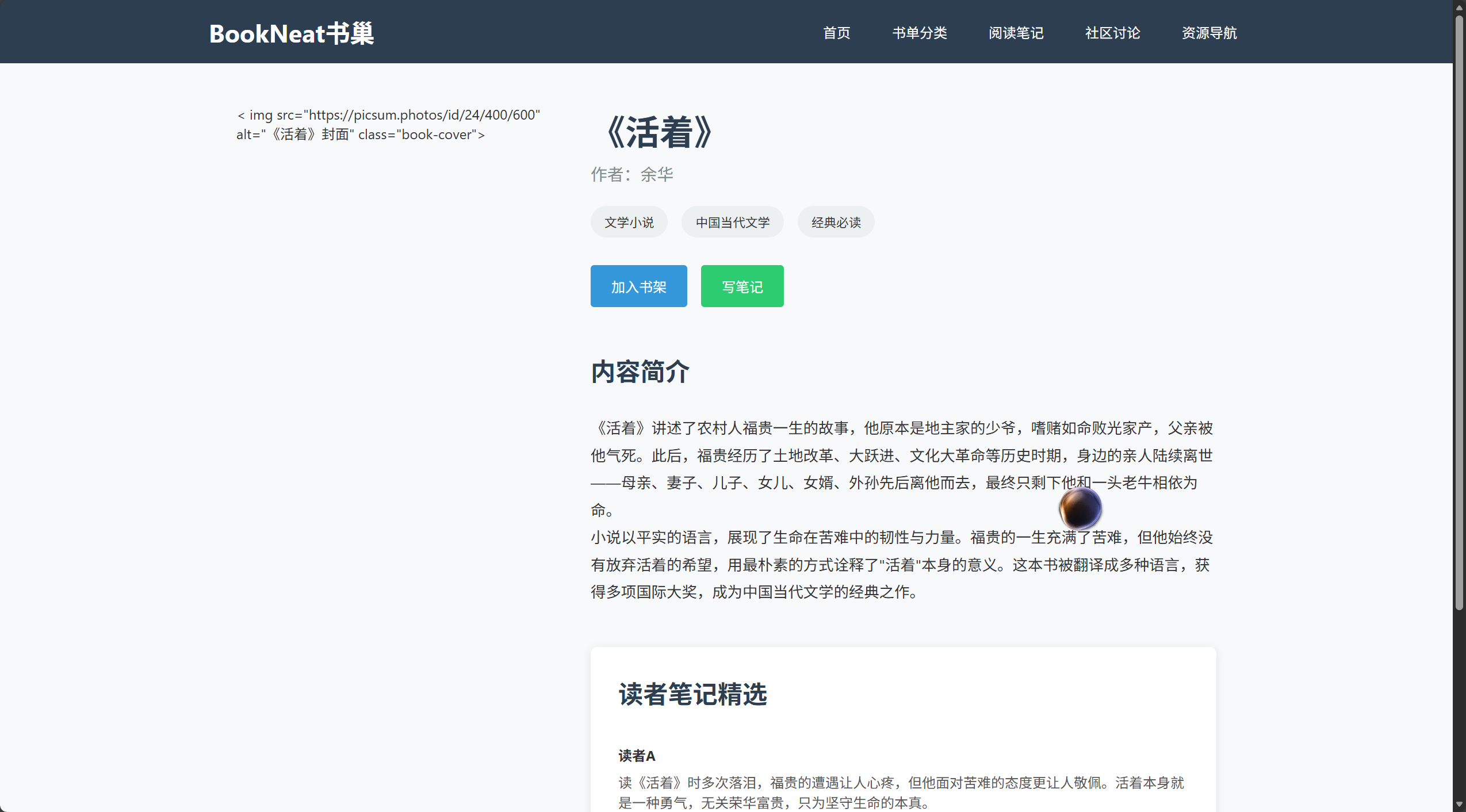Click the BookNeat书巢 site logo

[291, 33]
